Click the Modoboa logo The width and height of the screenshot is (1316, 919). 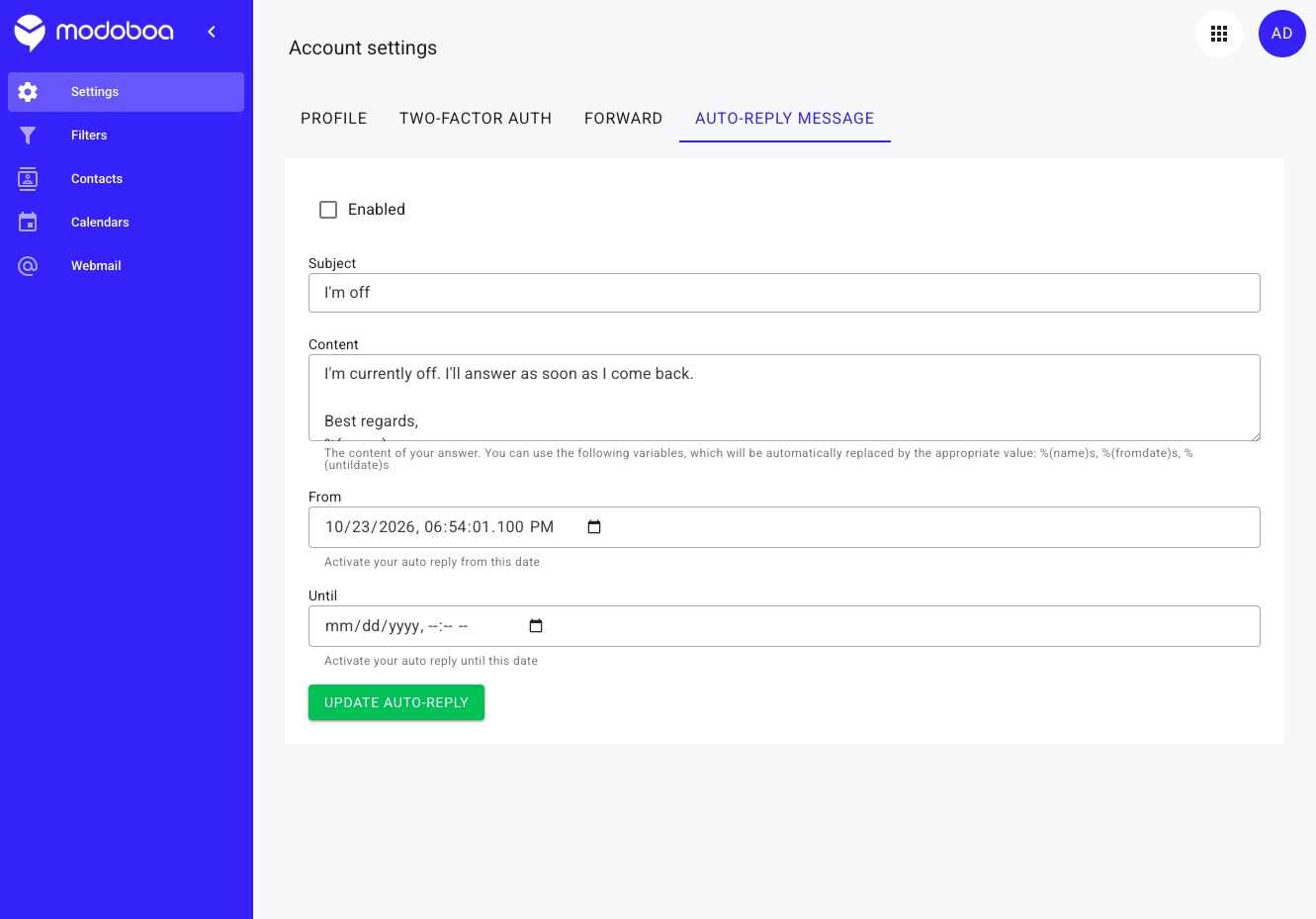click(x=94, y=33)
